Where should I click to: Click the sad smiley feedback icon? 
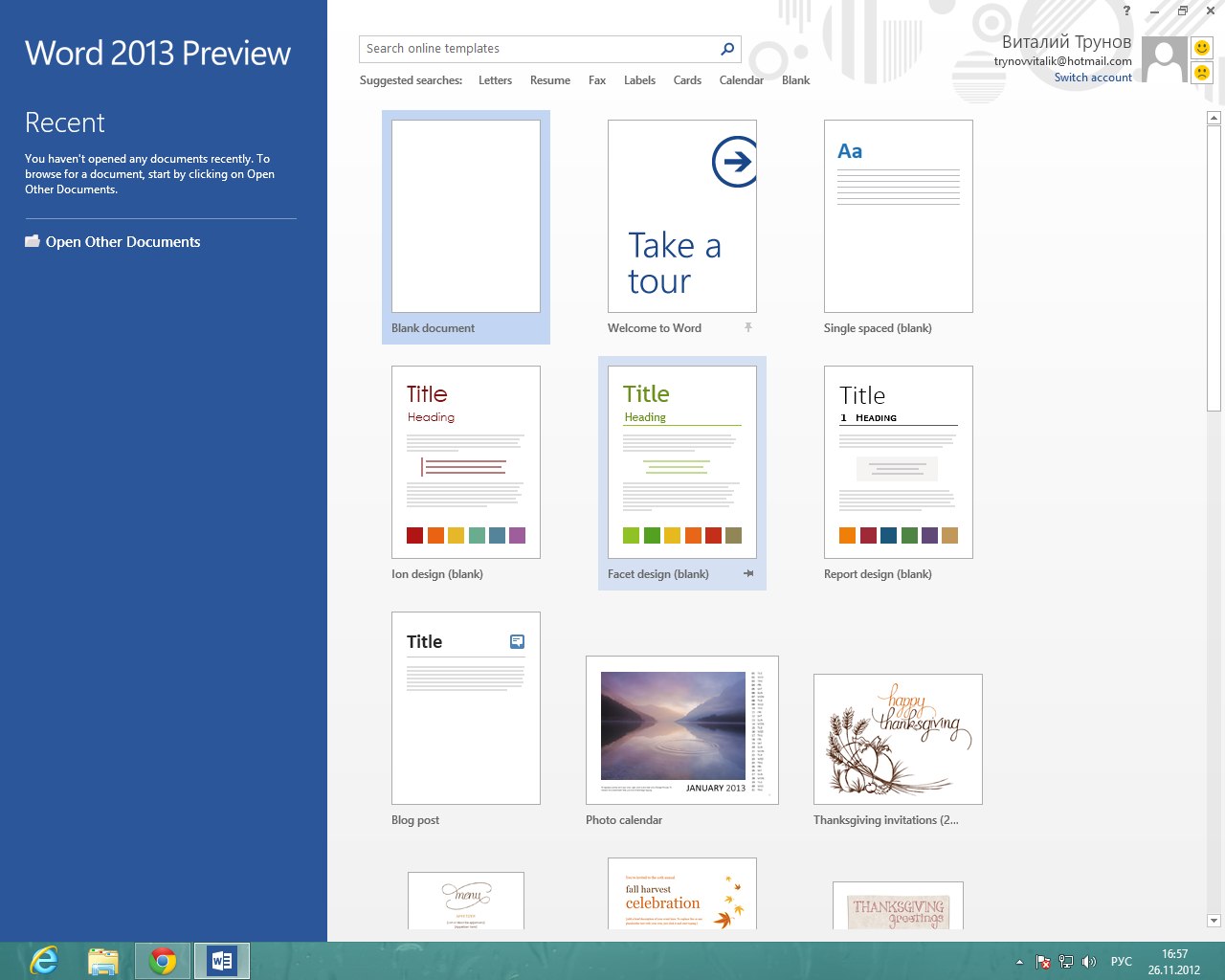tap(1202, 73)
